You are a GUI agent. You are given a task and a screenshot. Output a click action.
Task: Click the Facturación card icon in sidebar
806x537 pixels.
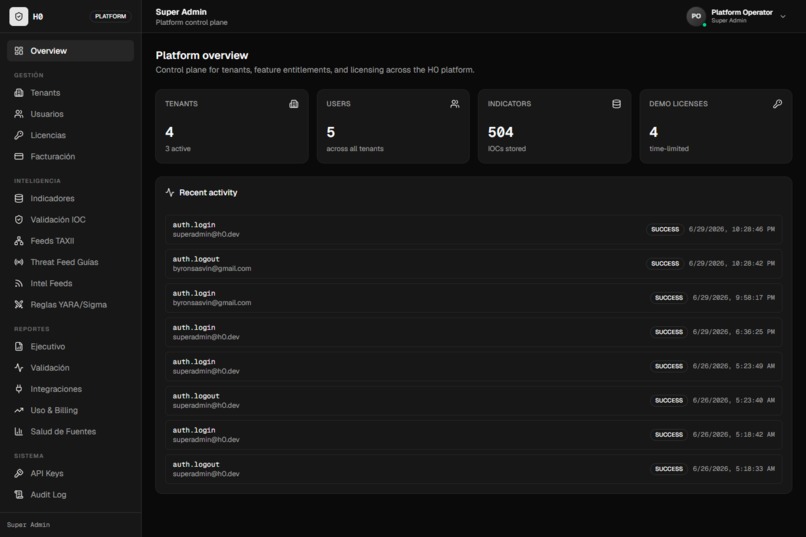point(19,156)
